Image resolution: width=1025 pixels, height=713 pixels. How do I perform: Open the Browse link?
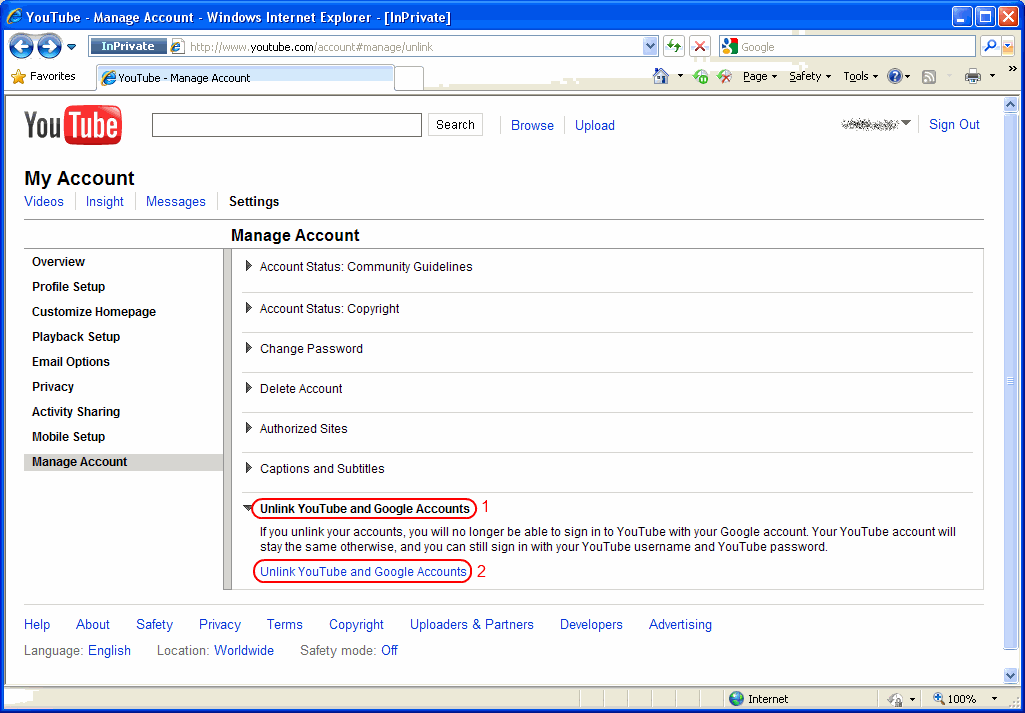(532, 125)
